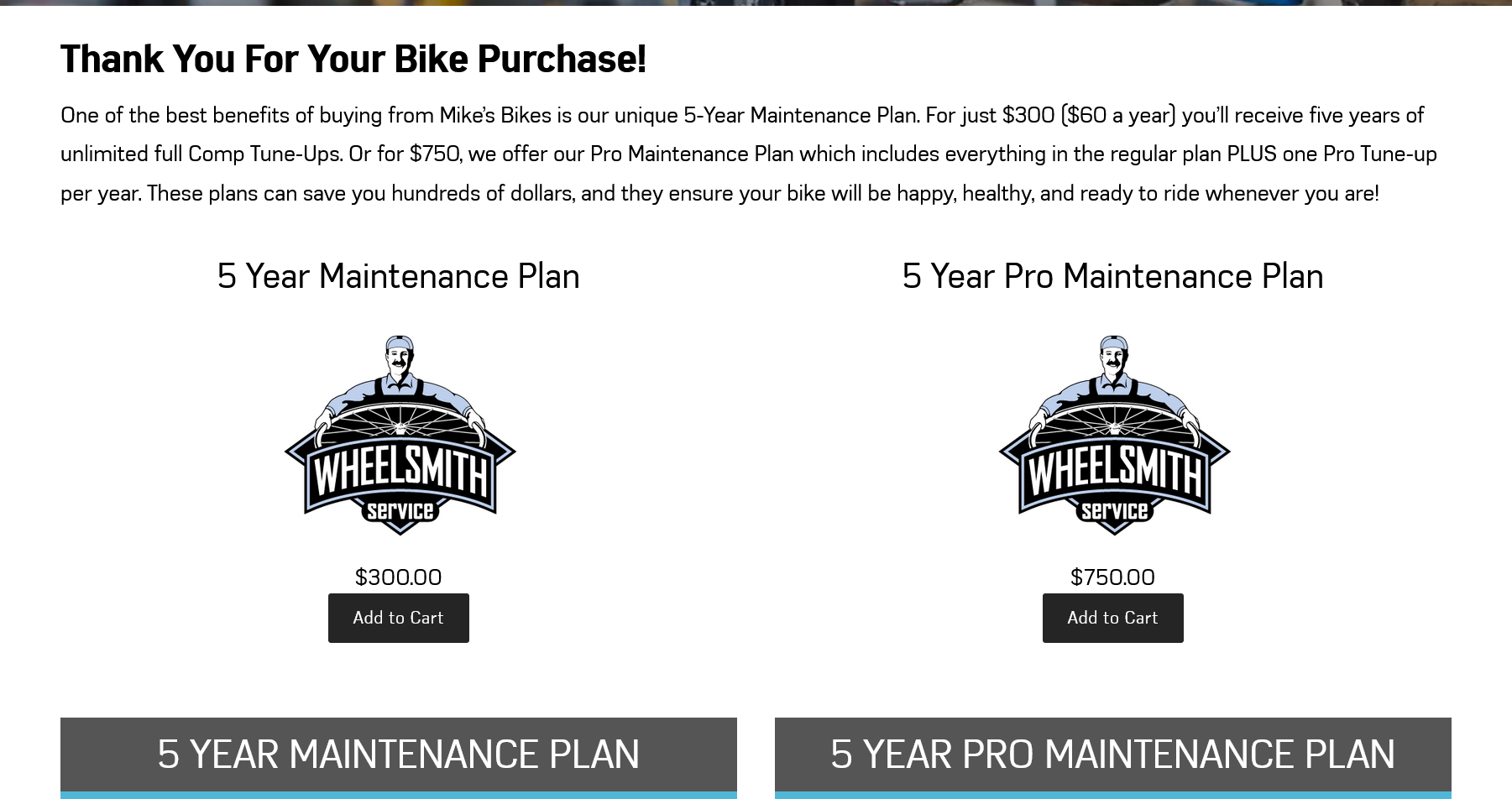Screen dimensions: 1512x799
Task: Click the "($60 a year)" text in the paragraph
Action: click(x=1118, y=115)
